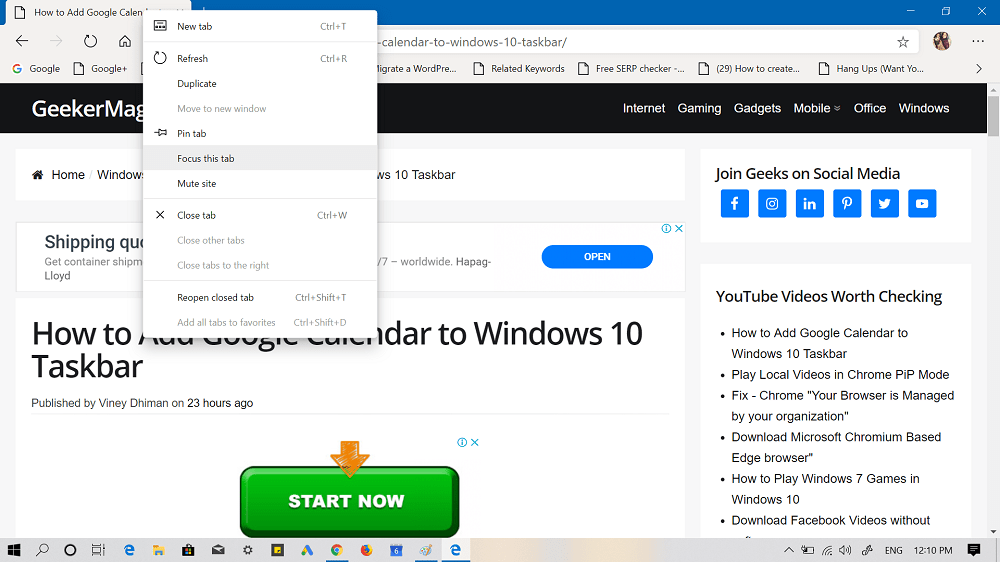
Task: Click ENG language indicator in tray
Action: point(893,550)
